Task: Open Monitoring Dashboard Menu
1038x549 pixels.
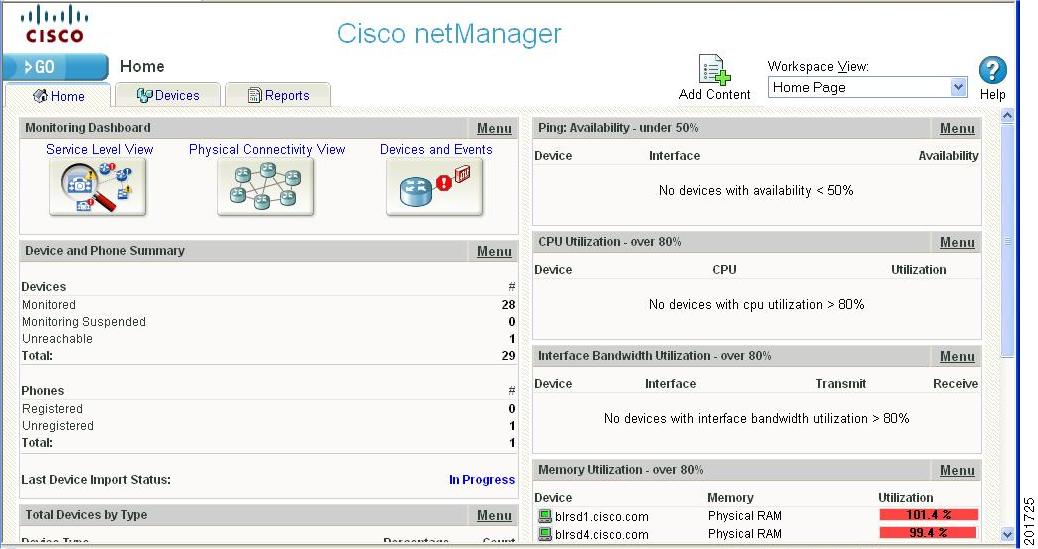Action: tap(494, 128)
